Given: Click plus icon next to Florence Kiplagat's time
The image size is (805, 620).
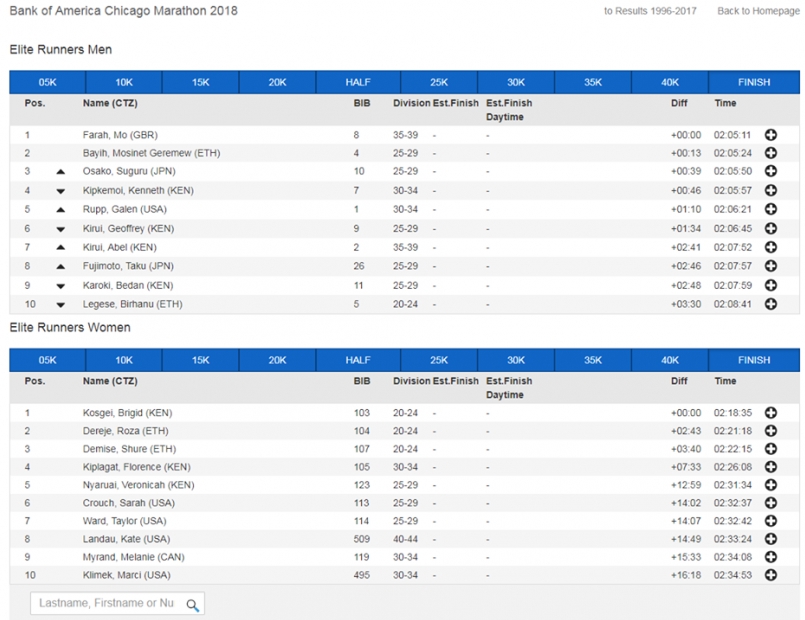Looking at the screenshot, I should [x=771, y=467].
